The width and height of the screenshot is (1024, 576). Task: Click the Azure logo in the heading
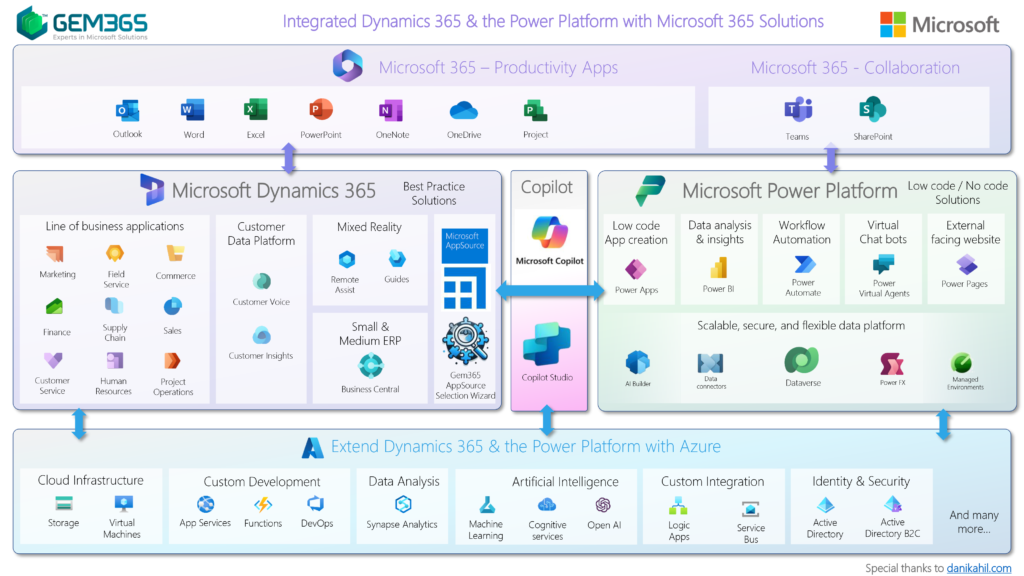tap(313, 447)
